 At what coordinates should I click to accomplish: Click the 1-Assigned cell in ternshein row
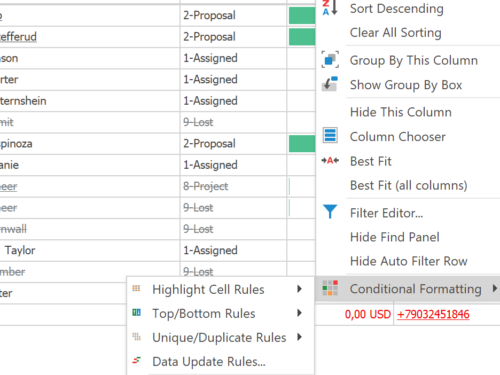[x=233, y=101]
